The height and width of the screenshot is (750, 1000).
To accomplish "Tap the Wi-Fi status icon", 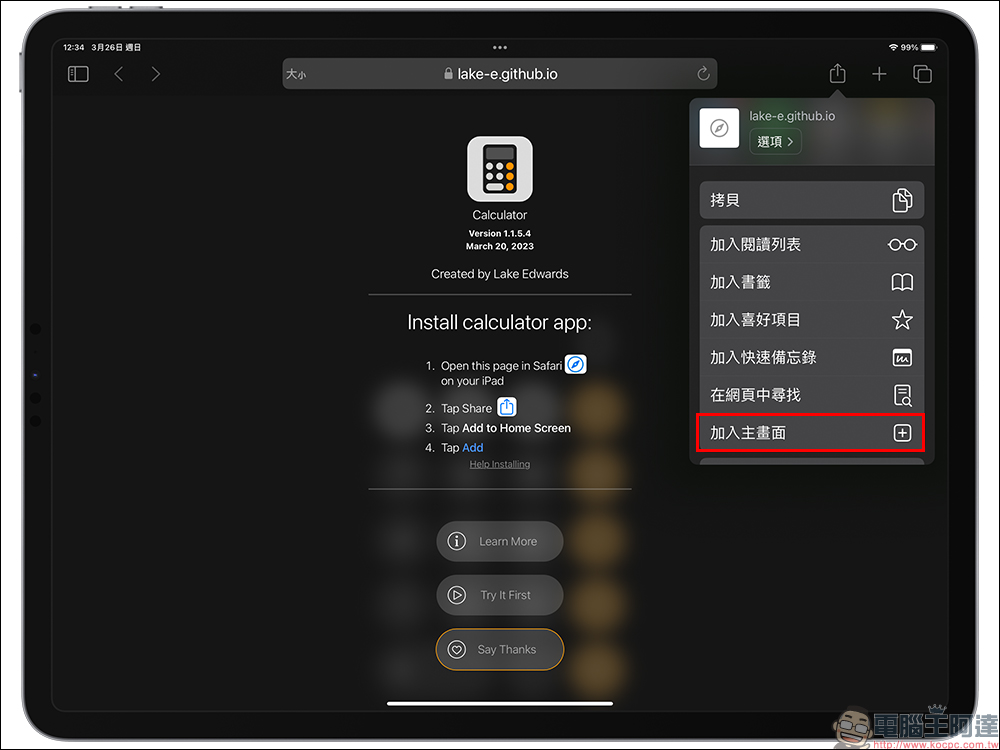I will coord(893,47).
